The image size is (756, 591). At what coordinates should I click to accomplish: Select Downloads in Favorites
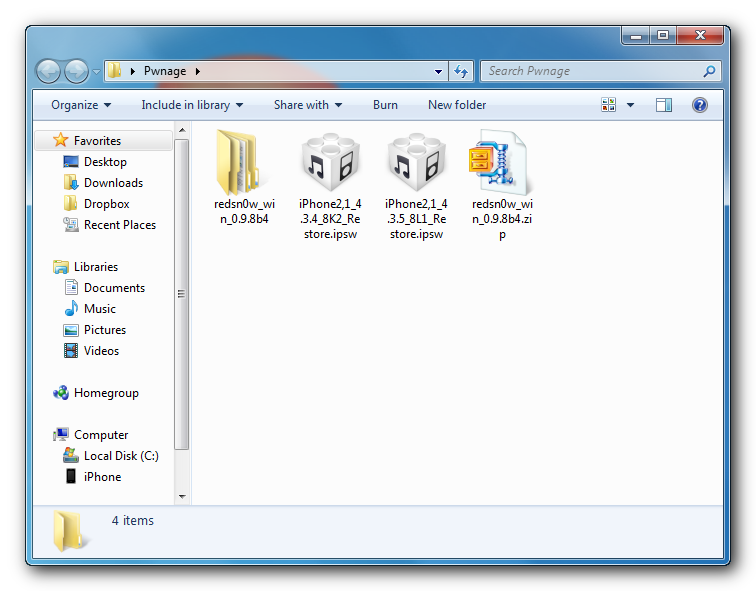113,183
